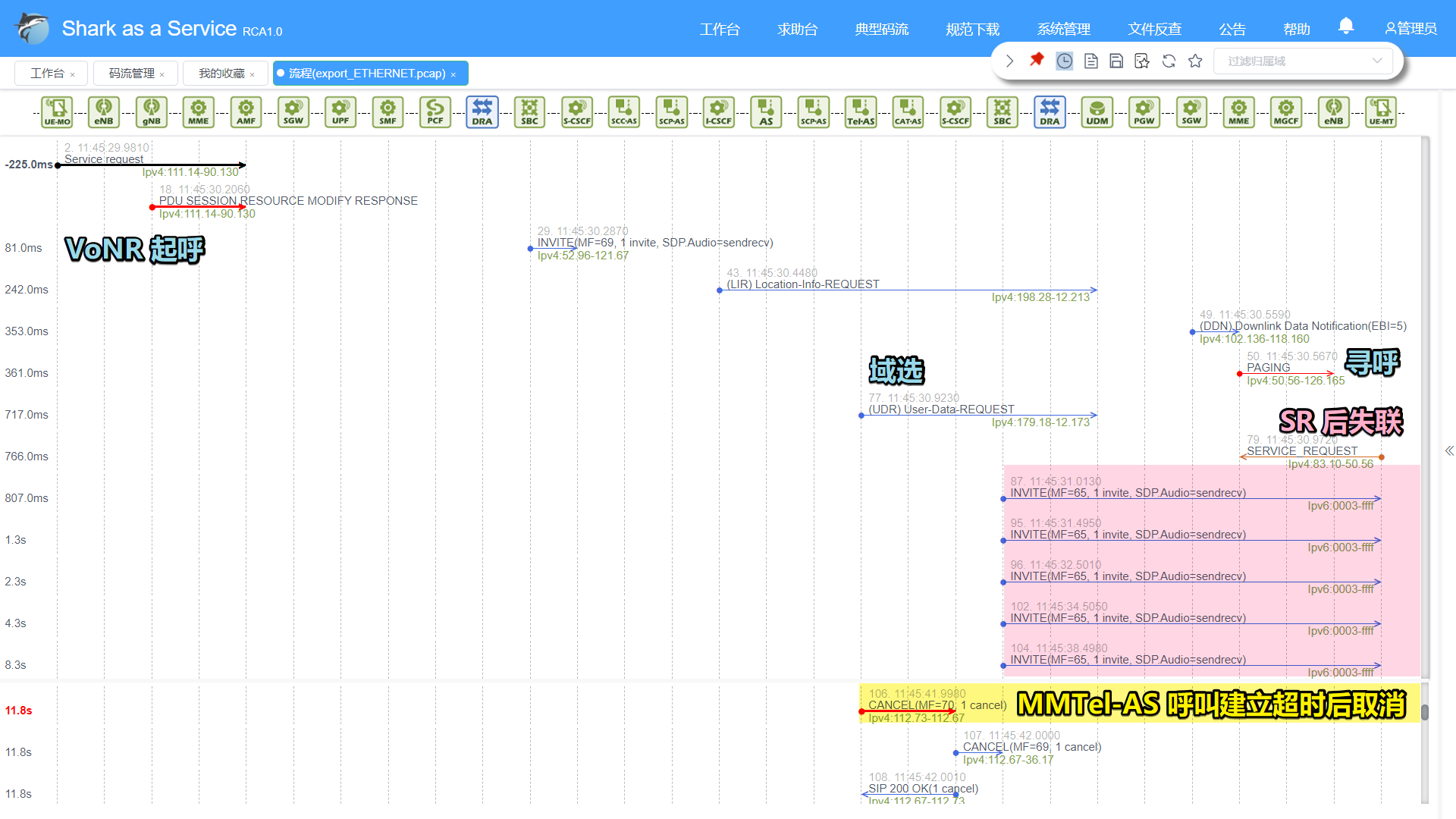1456x819 pixels.
Task: Click the PAGING message
Action: pos(1268,368)
